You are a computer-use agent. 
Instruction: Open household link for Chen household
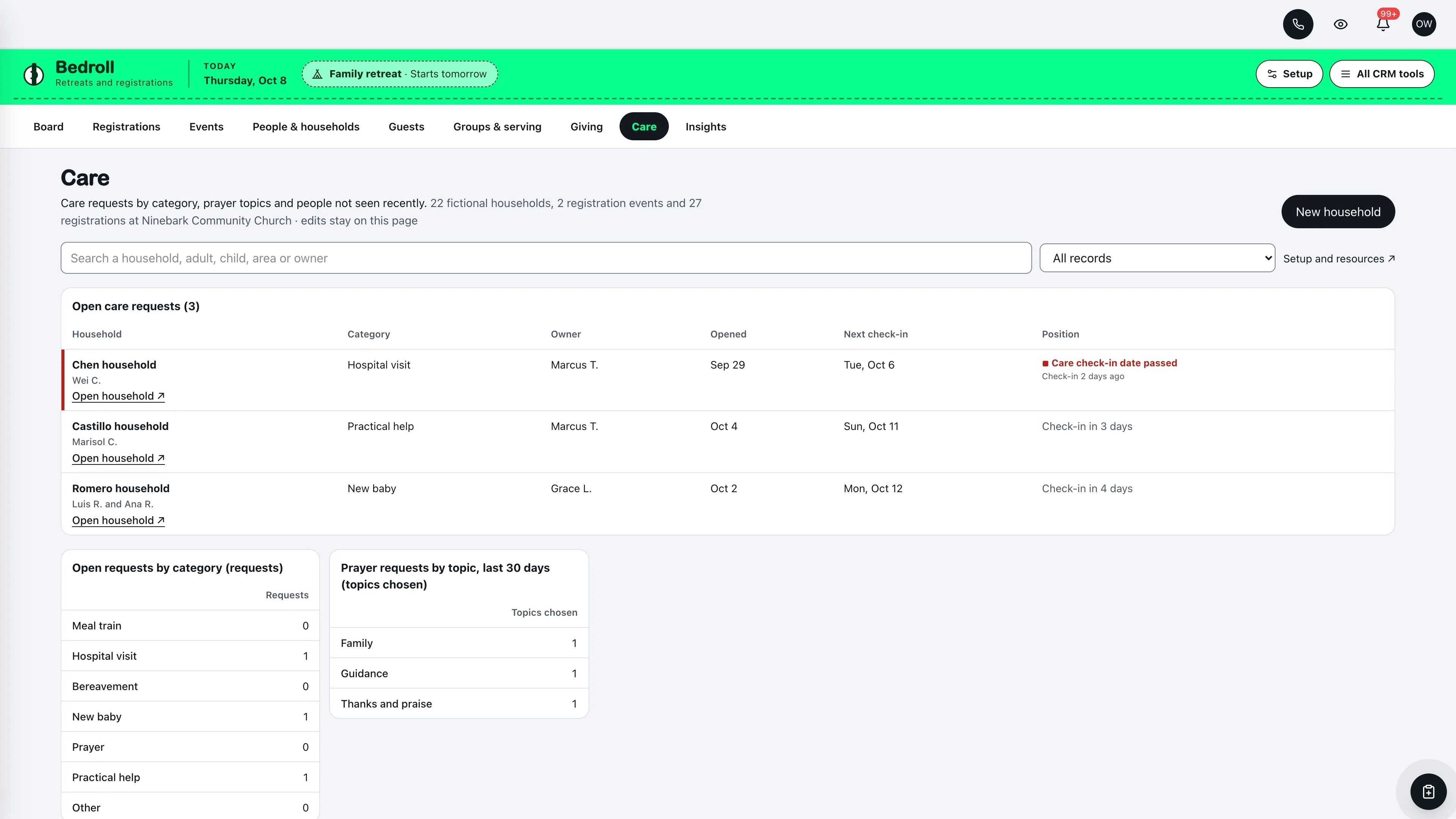click(x=118, y=396)
